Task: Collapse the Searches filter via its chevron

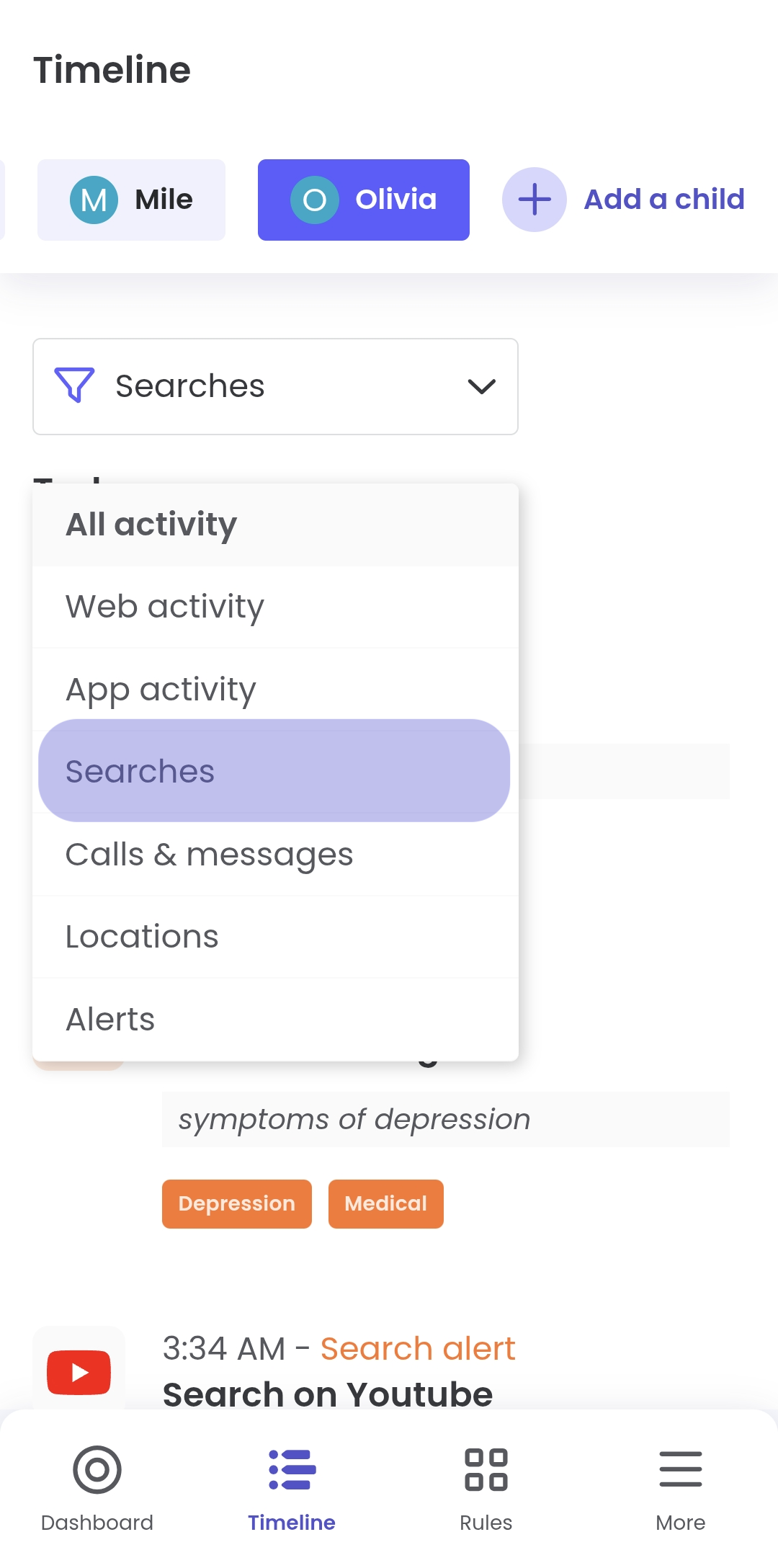Action: [x=481, y=386]
